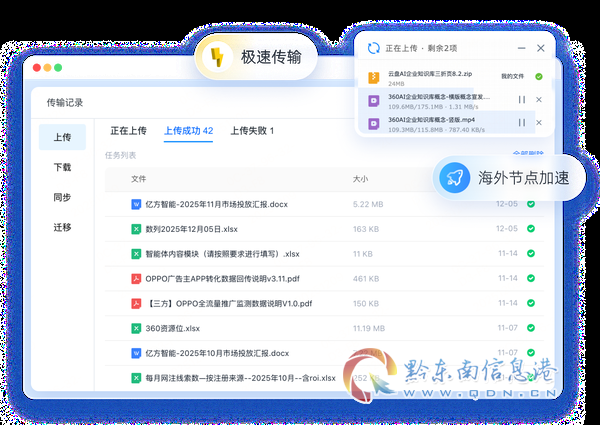Click the zip archive icon for 云盘AI企业知识库三折页8.2.zip
The image size is (600, 425).
374,78
